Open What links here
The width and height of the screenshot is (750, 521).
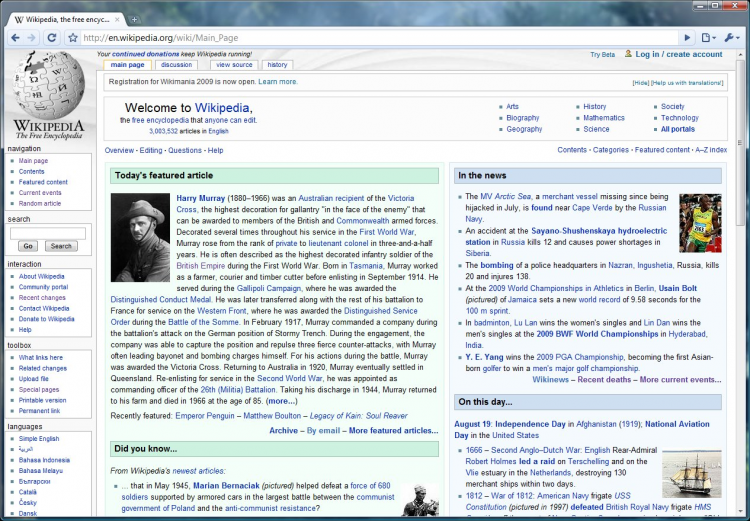point(41,357)
